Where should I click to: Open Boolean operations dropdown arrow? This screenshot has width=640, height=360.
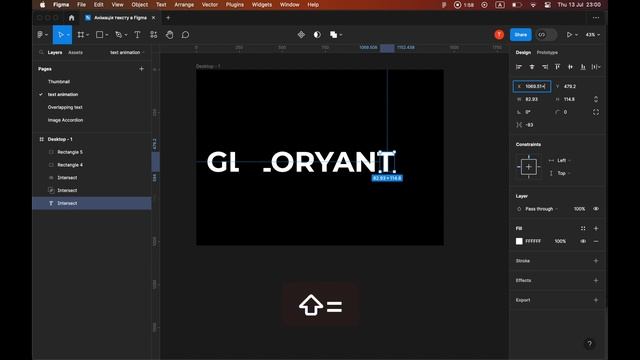(341, 35)
